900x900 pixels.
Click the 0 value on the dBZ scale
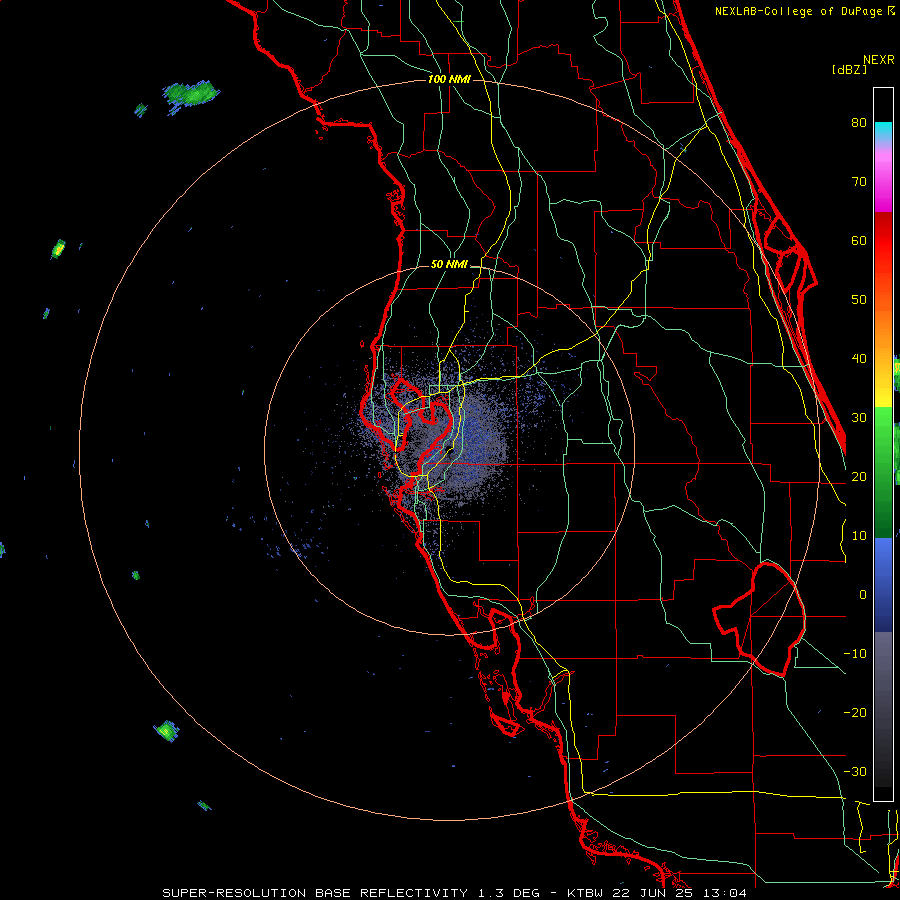(x=863, y=595)
